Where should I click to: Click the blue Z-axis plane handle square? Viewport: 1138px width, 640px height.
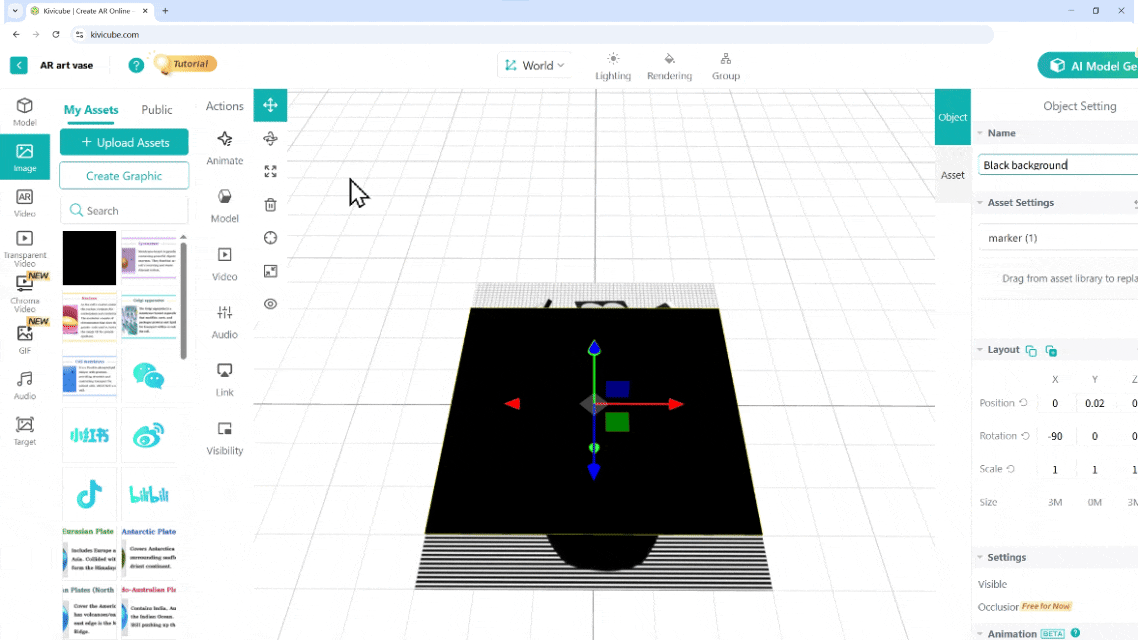pos(617,389)
